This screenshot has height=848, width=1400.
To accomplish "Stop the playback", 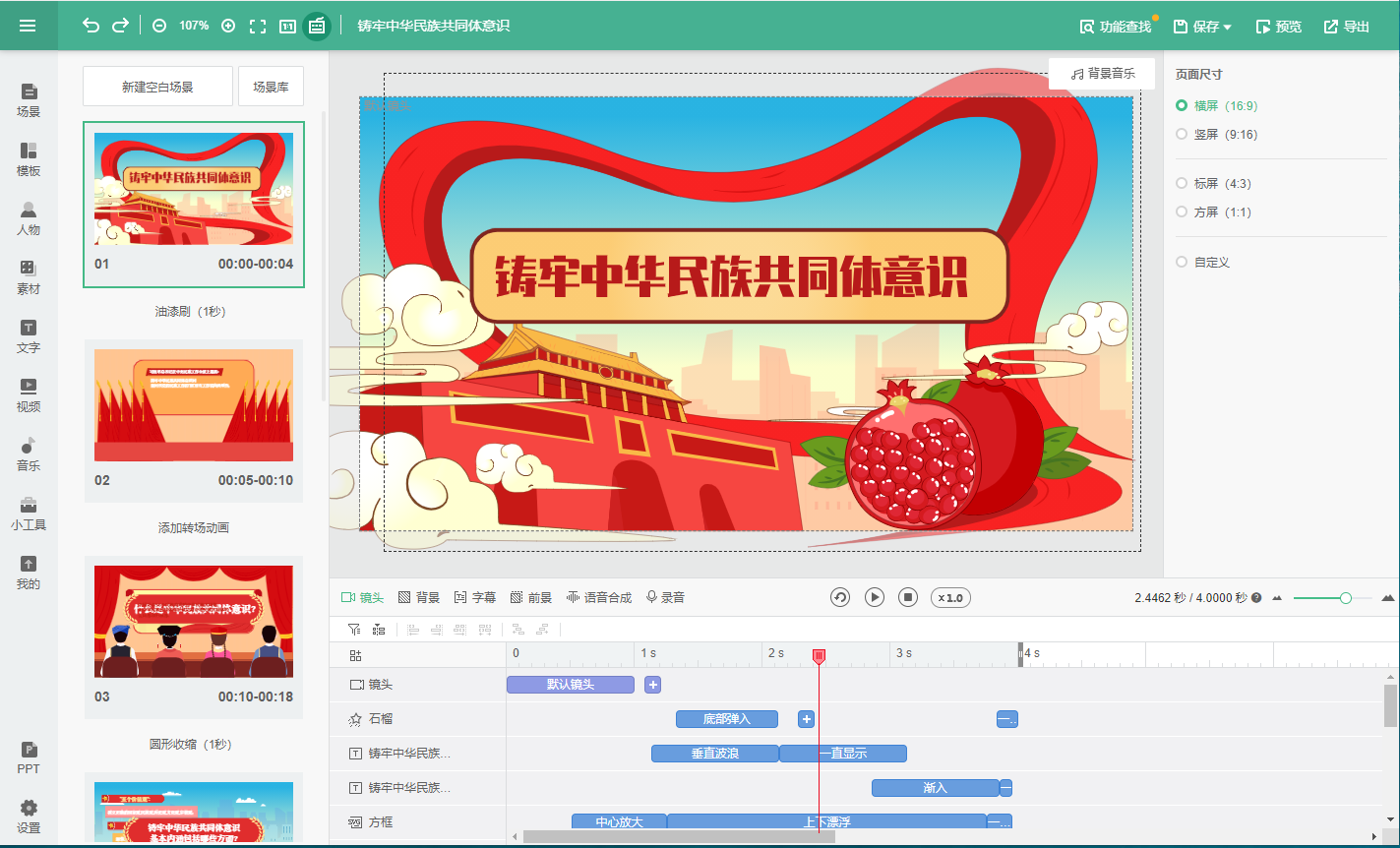I will tap(909, 597).
